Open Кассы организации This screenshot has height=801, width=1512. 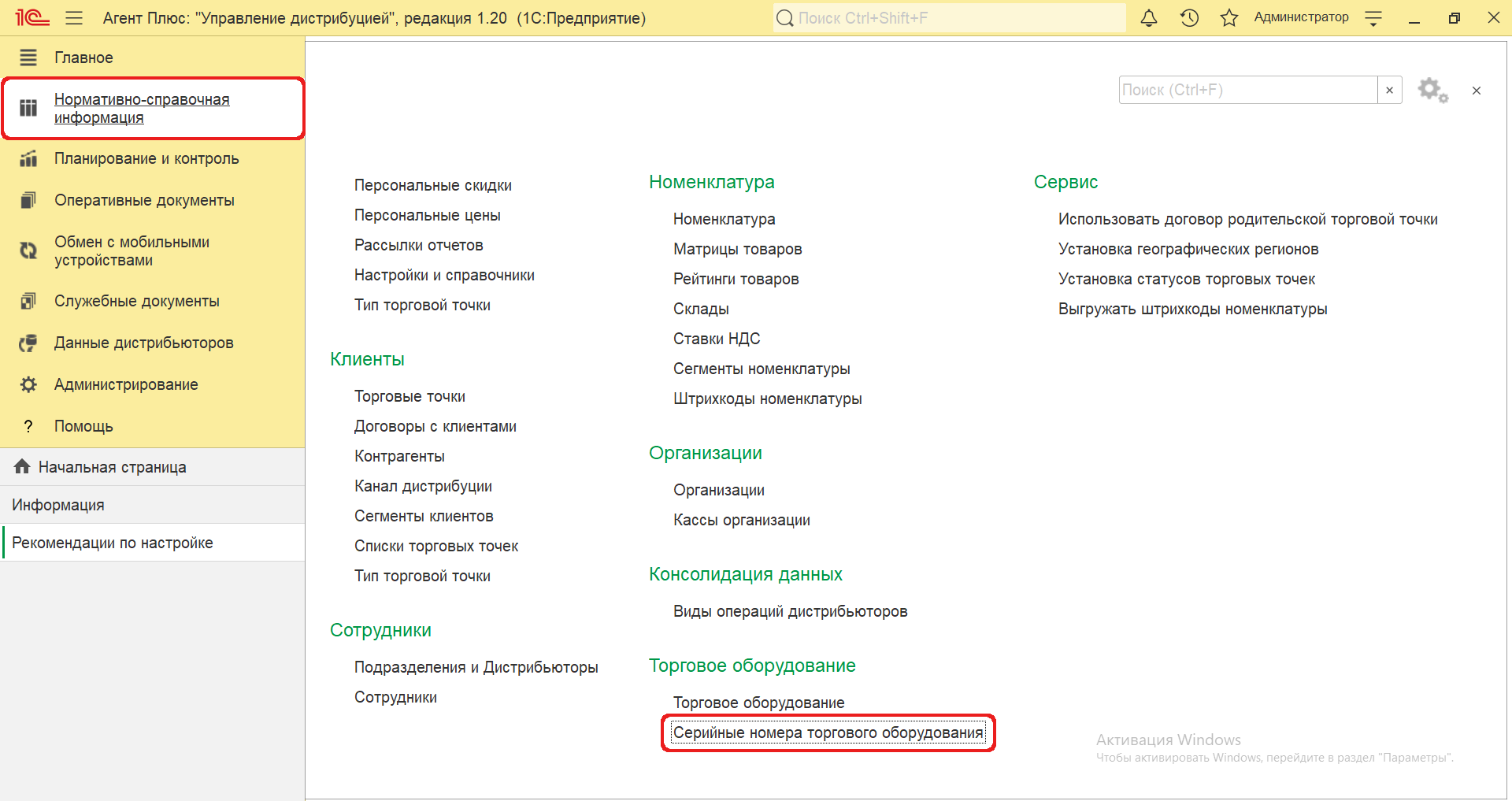pyautogui.click(x=741, y=520)
